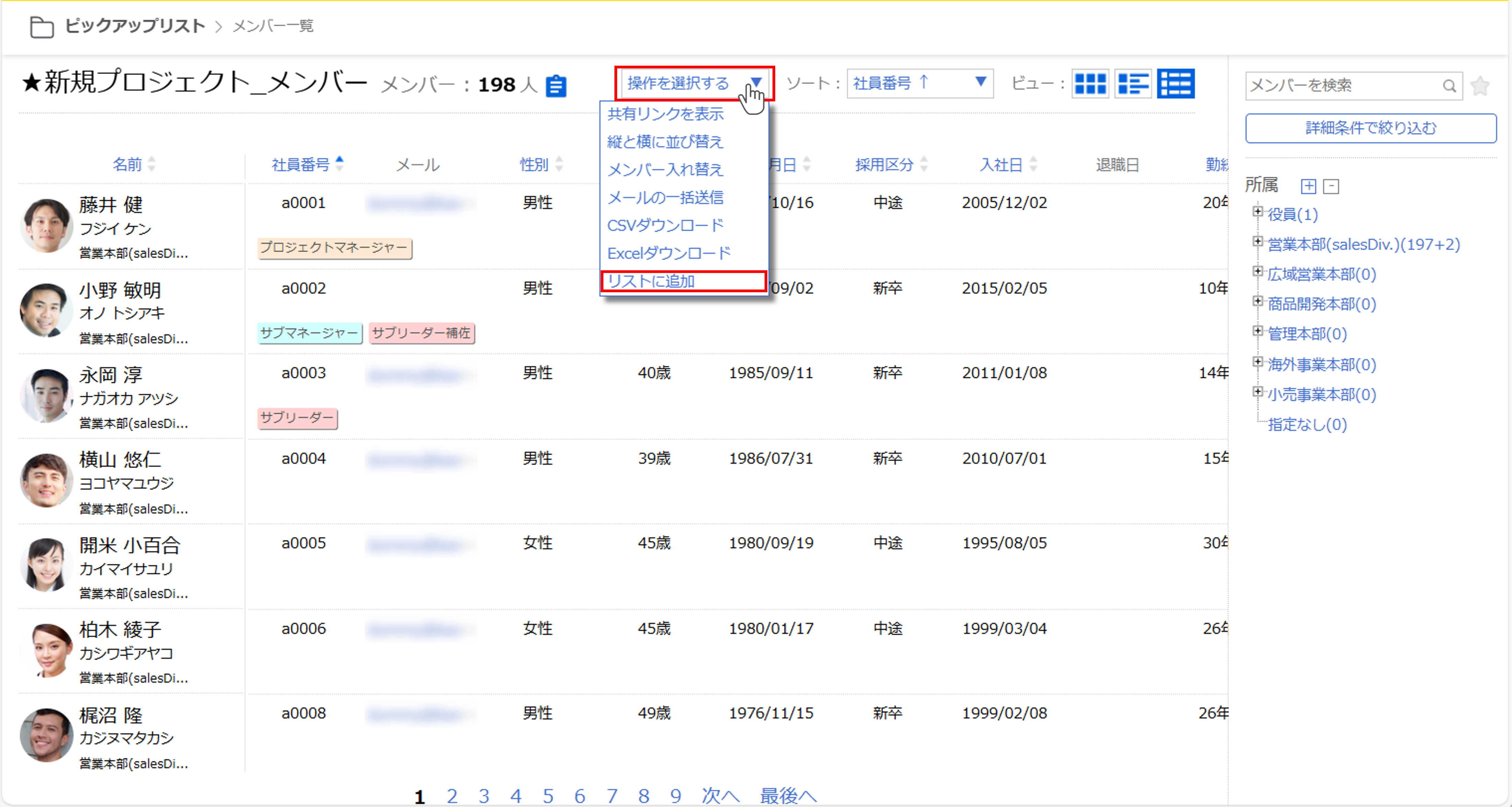The width and height of the screenshot is (1512, 807).
Task: Choose CSVダウンロード in the menu
Action: click(665, 225)
